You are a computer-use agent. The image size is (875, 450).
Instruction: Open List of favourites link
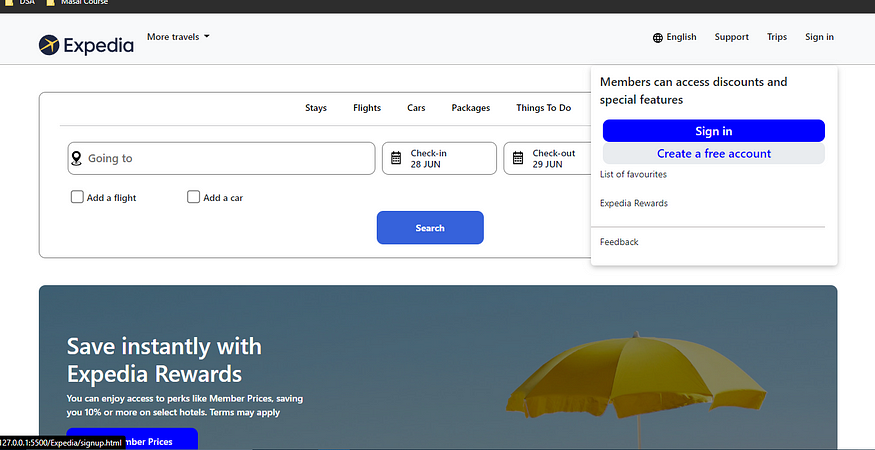633,174
